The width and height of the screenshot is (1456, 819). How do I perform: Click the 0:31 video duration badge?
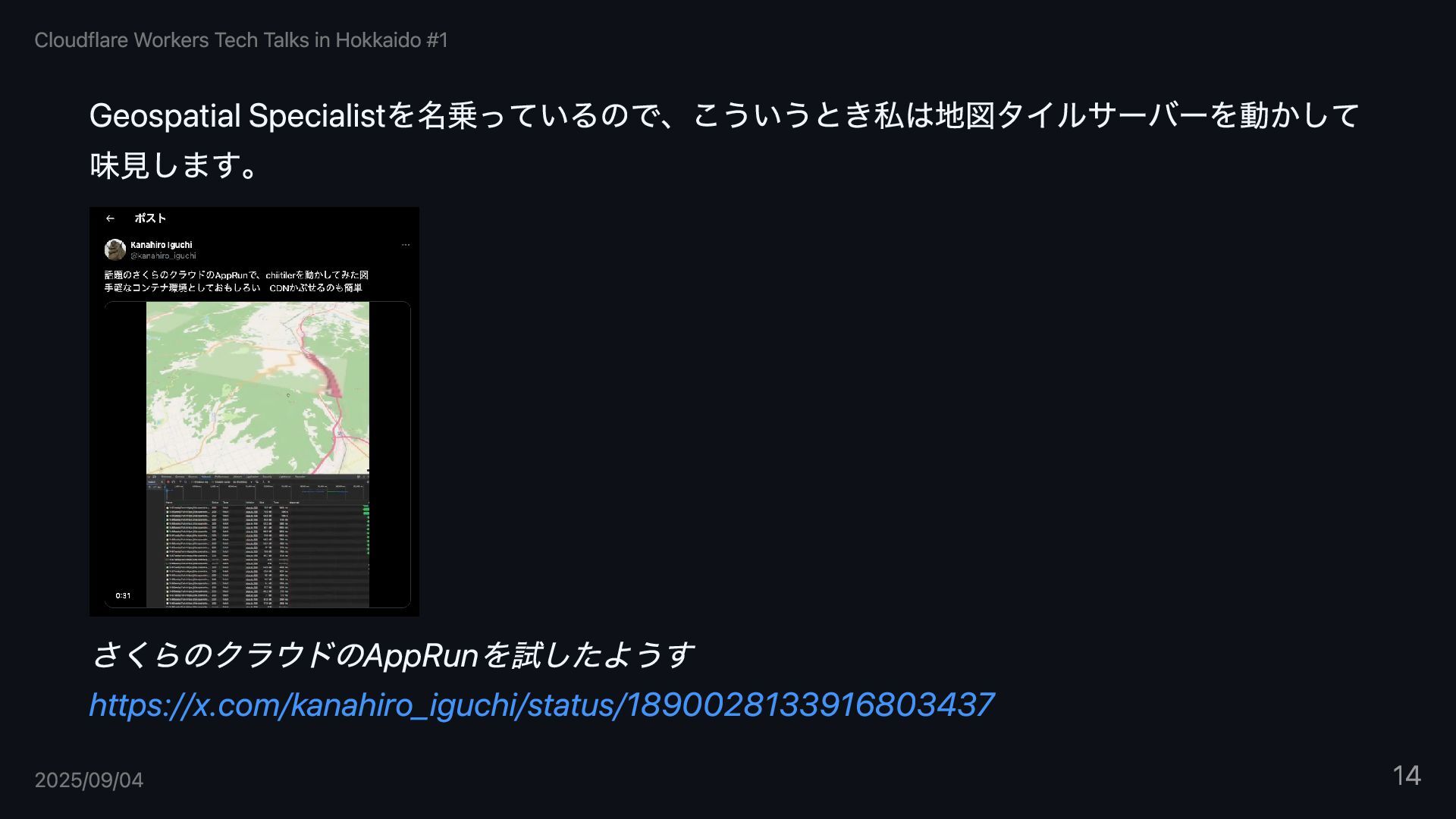123,596
